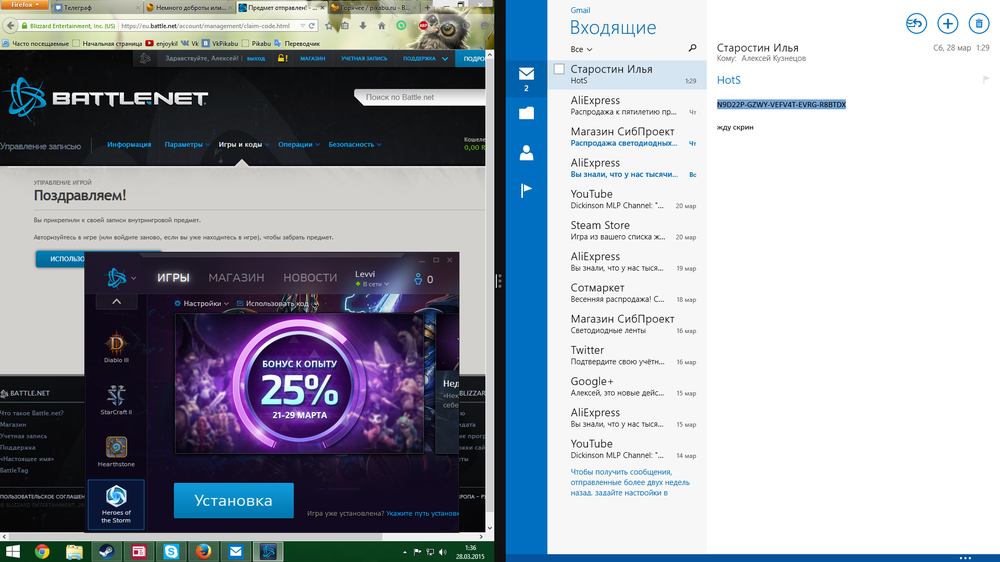Screen dimensions: 1000x562
Task: Expand Операции dropdown menu
Action: click(298, 145)
